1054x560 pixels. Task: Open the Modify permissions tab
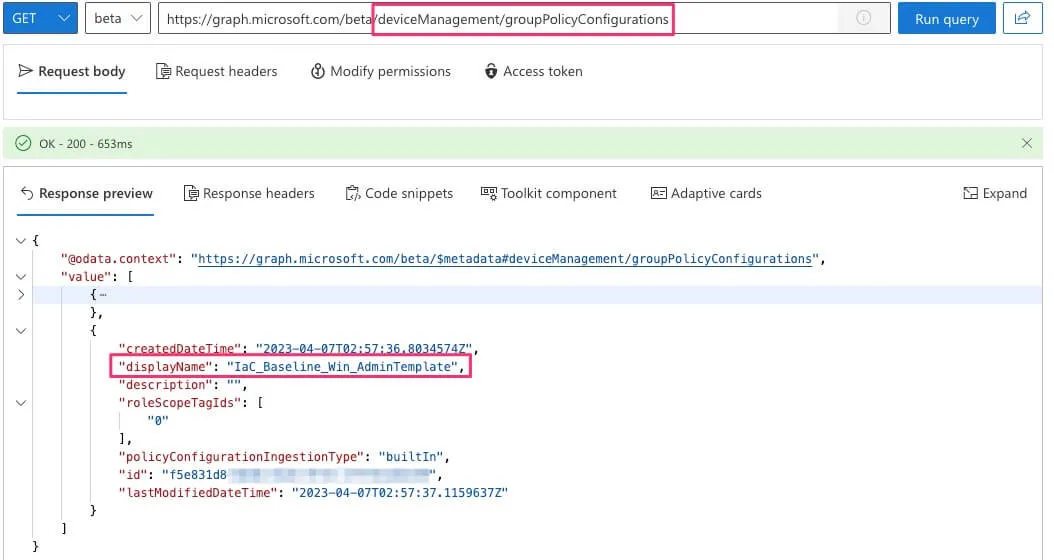click(x=380, y=71)
